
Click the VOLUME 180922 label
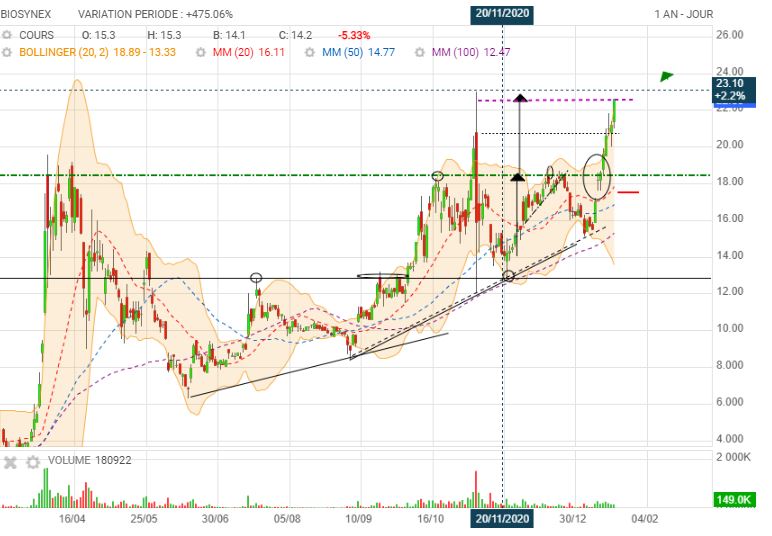[x=90, y=461]
